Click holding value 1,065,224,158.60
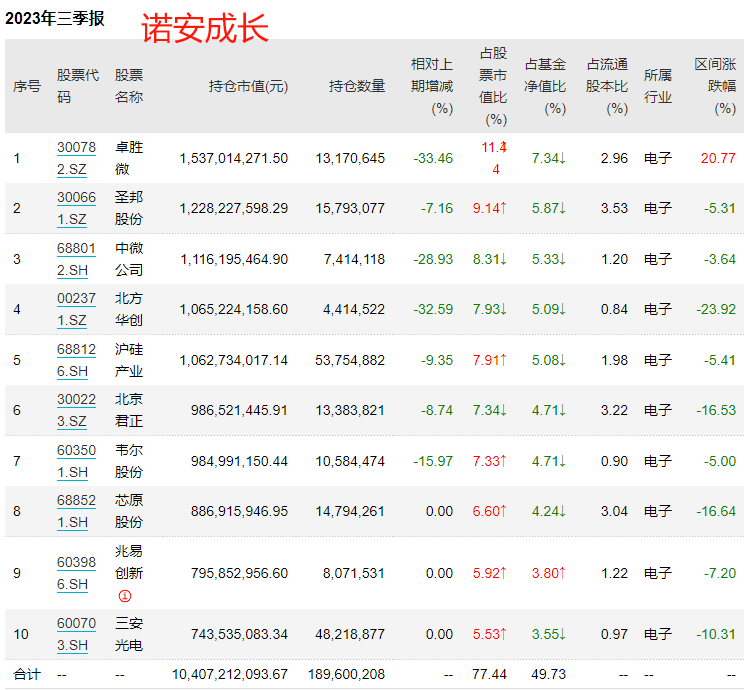The width and height of the screenshot is (744, 690). point(233,309)
